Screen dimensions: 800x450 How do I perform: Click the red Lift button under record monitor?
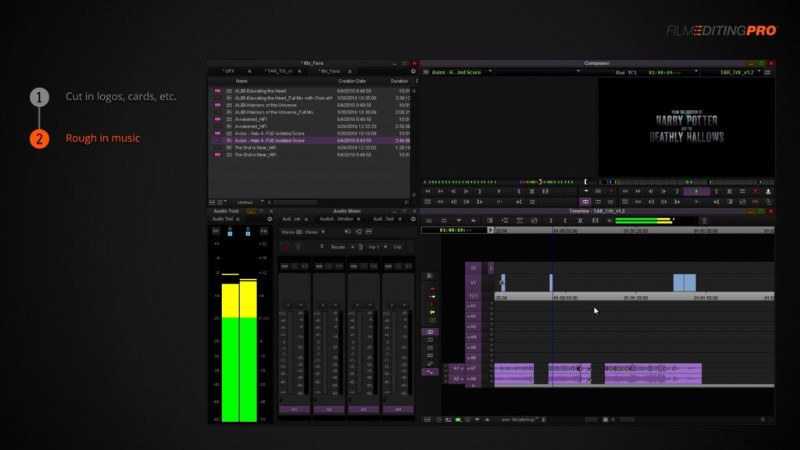coord(756,191)
